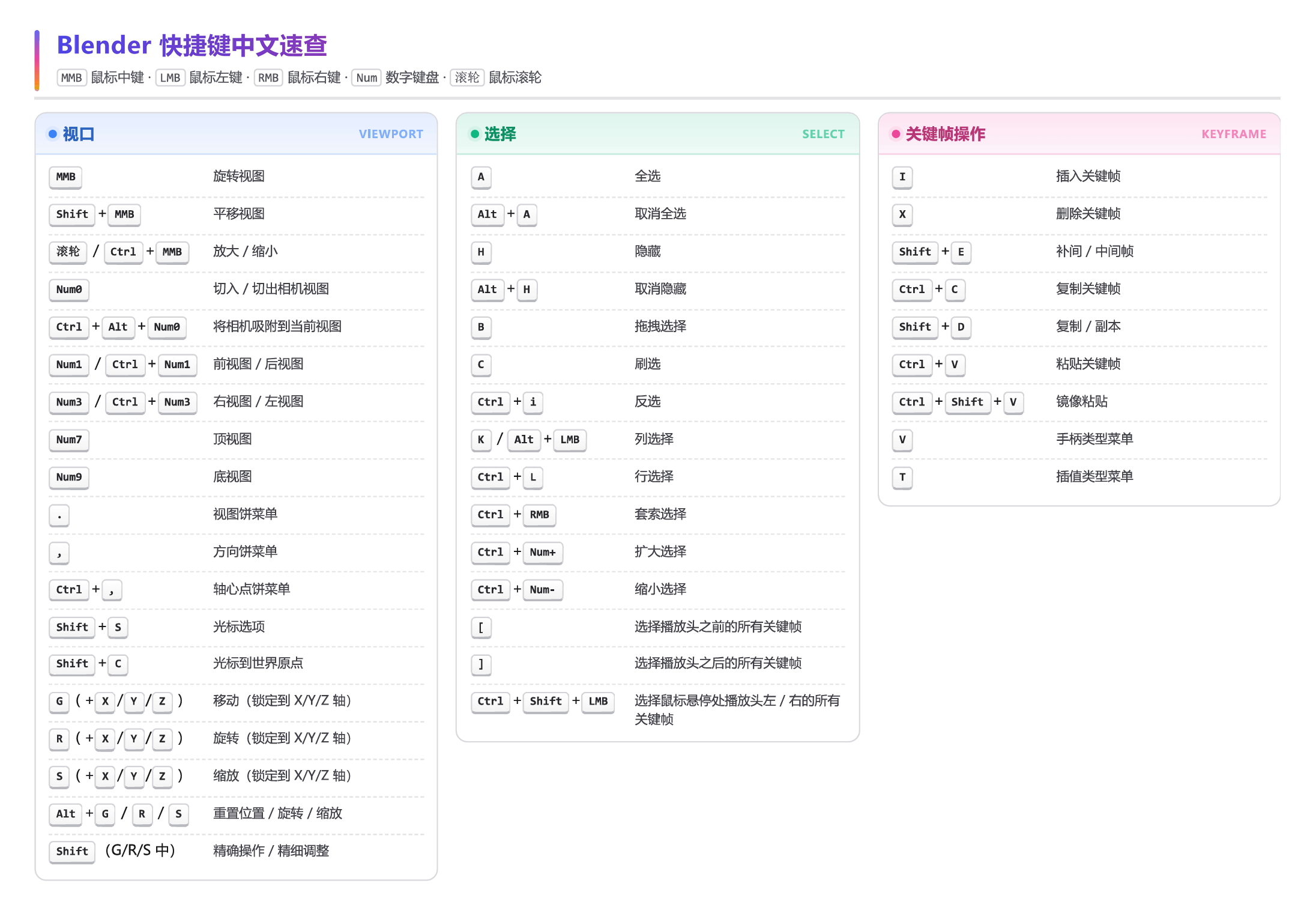The width and height of the screenshot is (1316, 922).
Task: Click the '全选' description
Action: tap(648, 176)
